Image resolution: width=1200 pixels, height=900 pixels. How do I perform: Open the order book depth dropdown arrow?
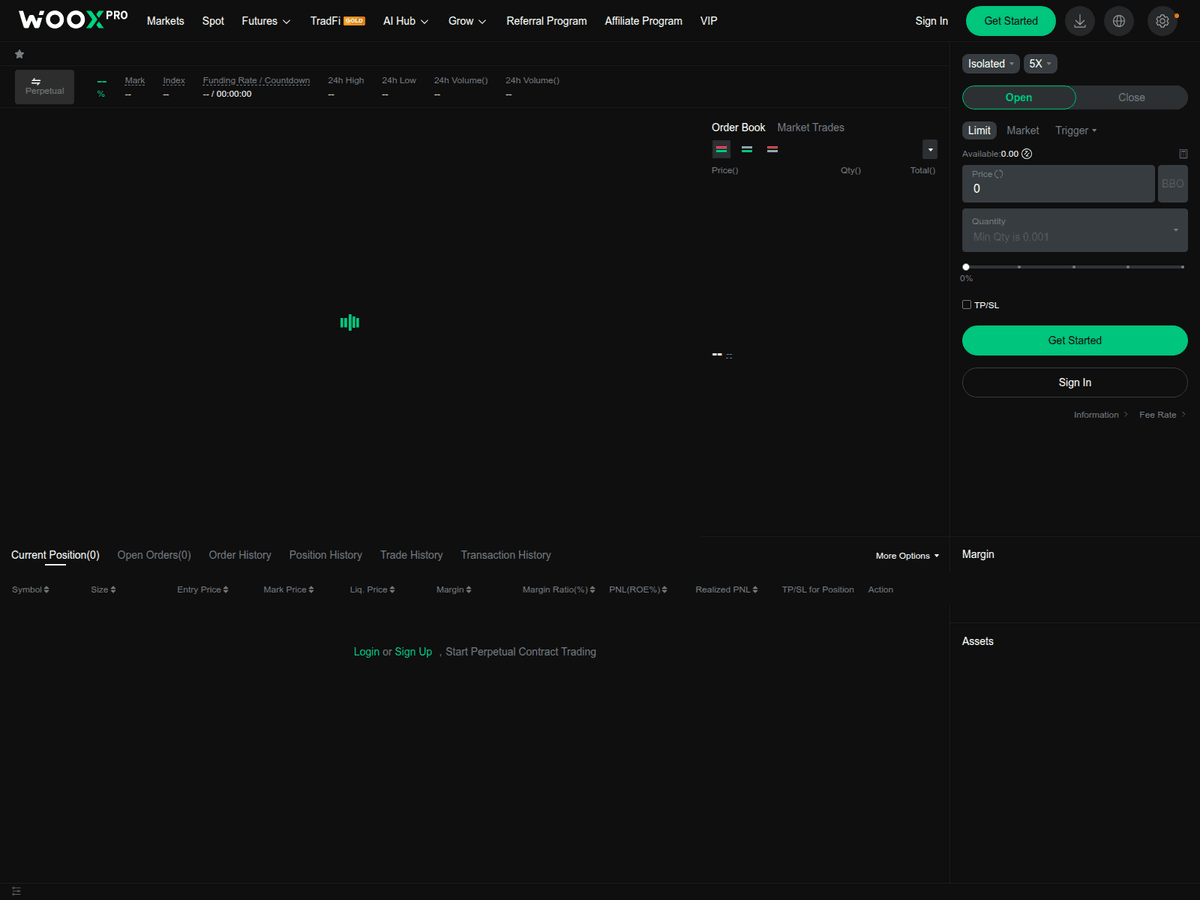tap(930, 149)
